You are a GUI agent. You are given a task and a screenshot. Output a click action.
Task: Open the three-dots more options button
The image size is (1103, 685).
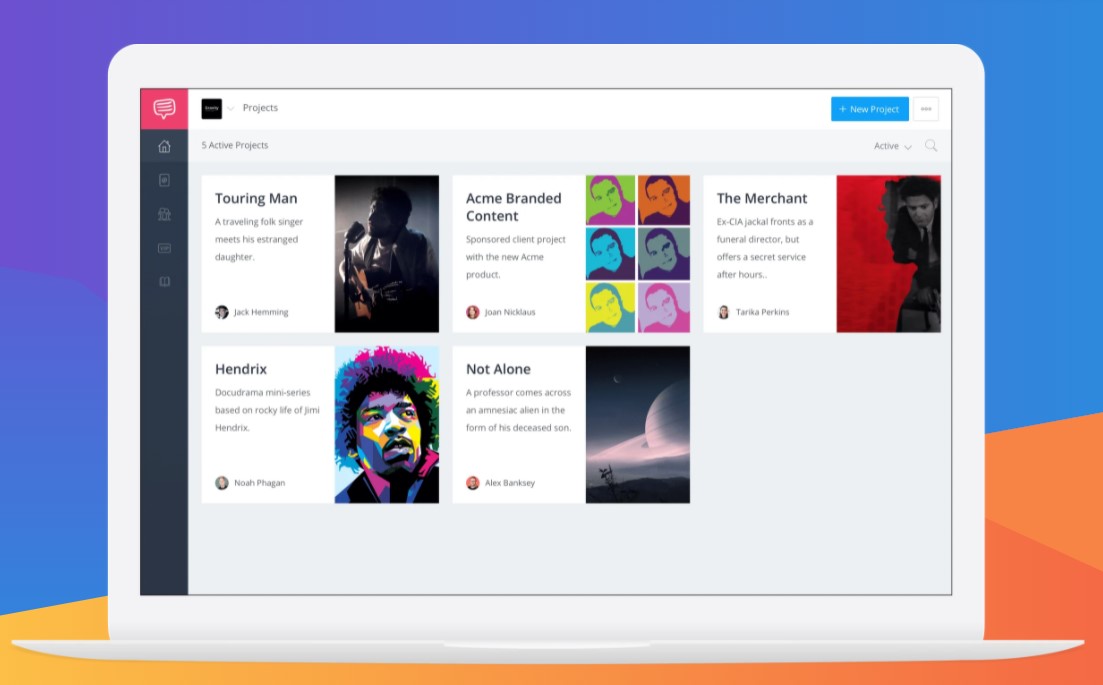click(x=926, y=109)
